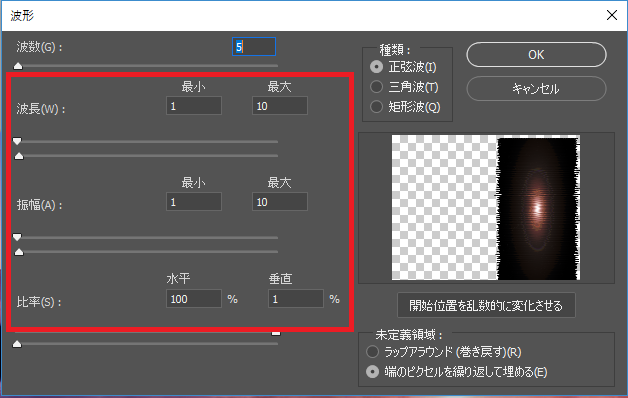Click the 比率 水平 percentage field
Screen dimensions: 628x398
tap(194, 299)
